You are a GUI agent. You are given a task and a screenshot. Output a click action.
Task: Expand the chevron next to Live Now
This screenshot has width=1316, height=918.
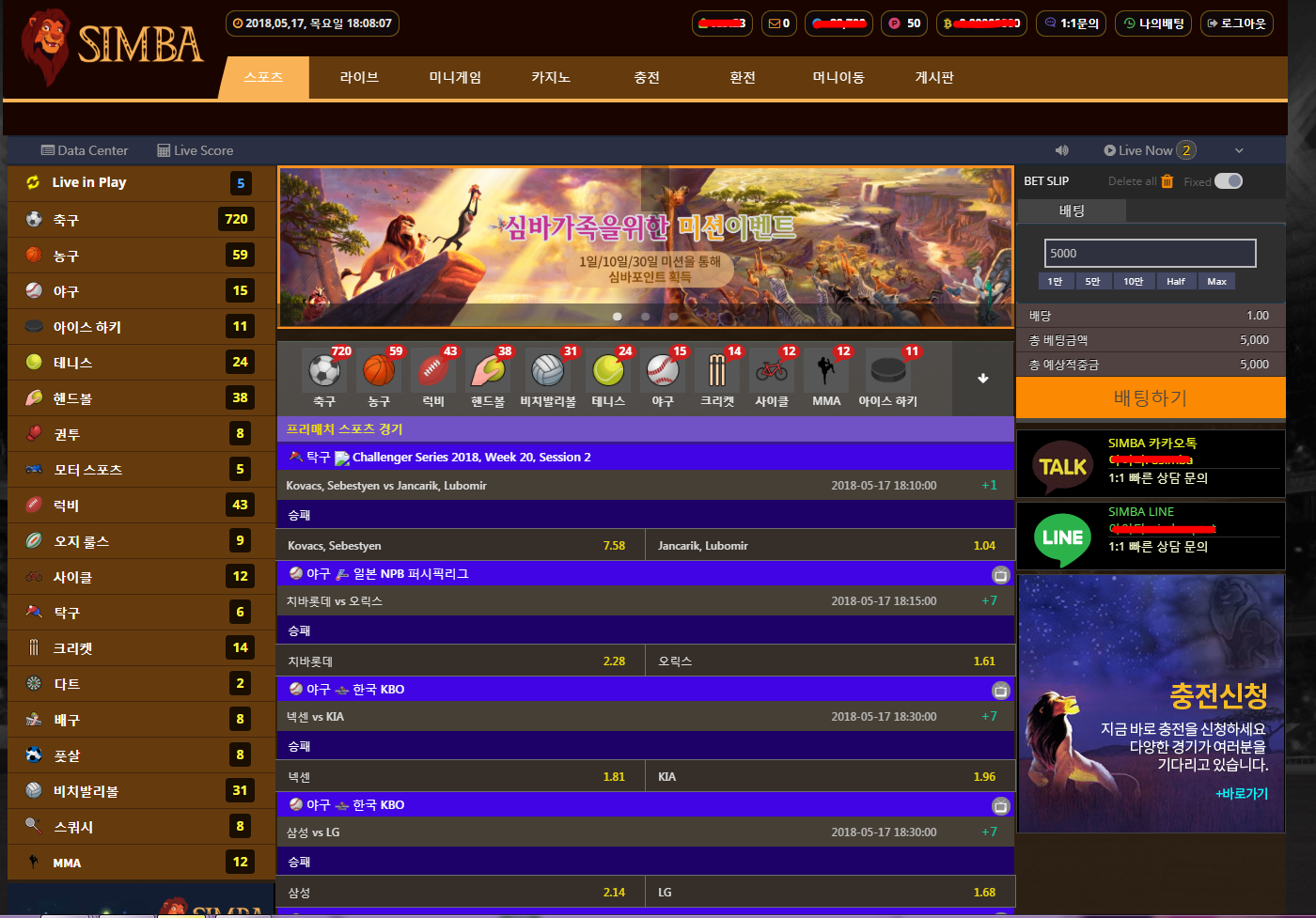pos(1239,150)
